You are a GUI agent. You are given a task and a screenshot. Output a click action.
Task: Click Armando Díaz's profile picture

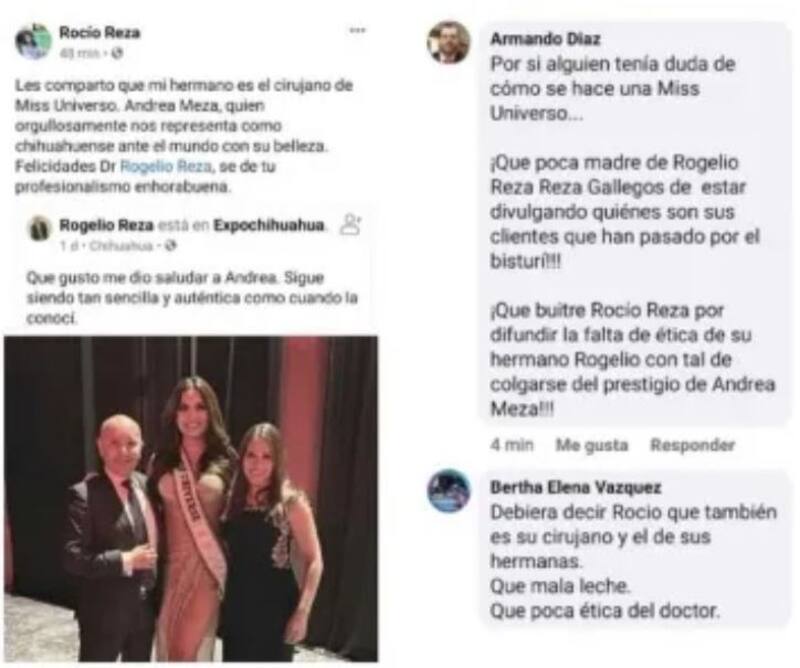point(448,42)
